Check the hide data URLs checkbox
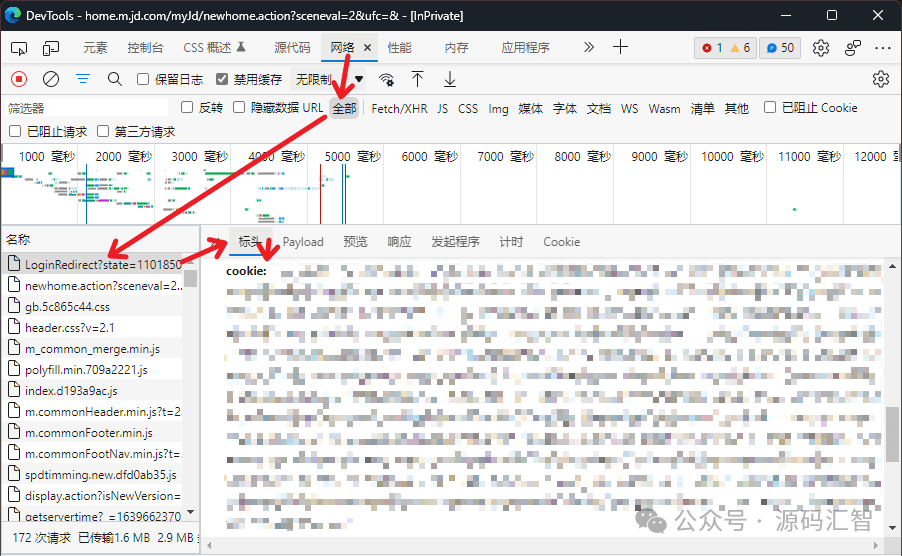The width and height of the screenshot is (902, 556). click(x=239, y=107)
